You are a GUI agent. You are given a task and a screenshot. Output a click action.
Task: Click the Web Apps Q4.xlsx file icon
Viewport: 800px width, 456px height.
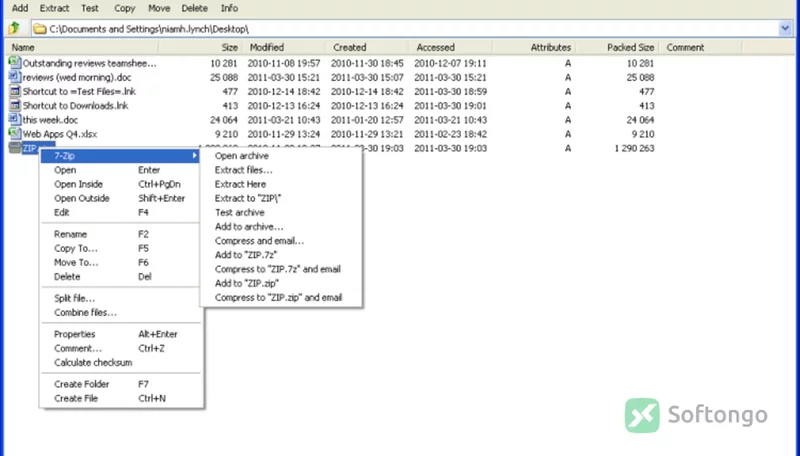(x=15, y=134)
